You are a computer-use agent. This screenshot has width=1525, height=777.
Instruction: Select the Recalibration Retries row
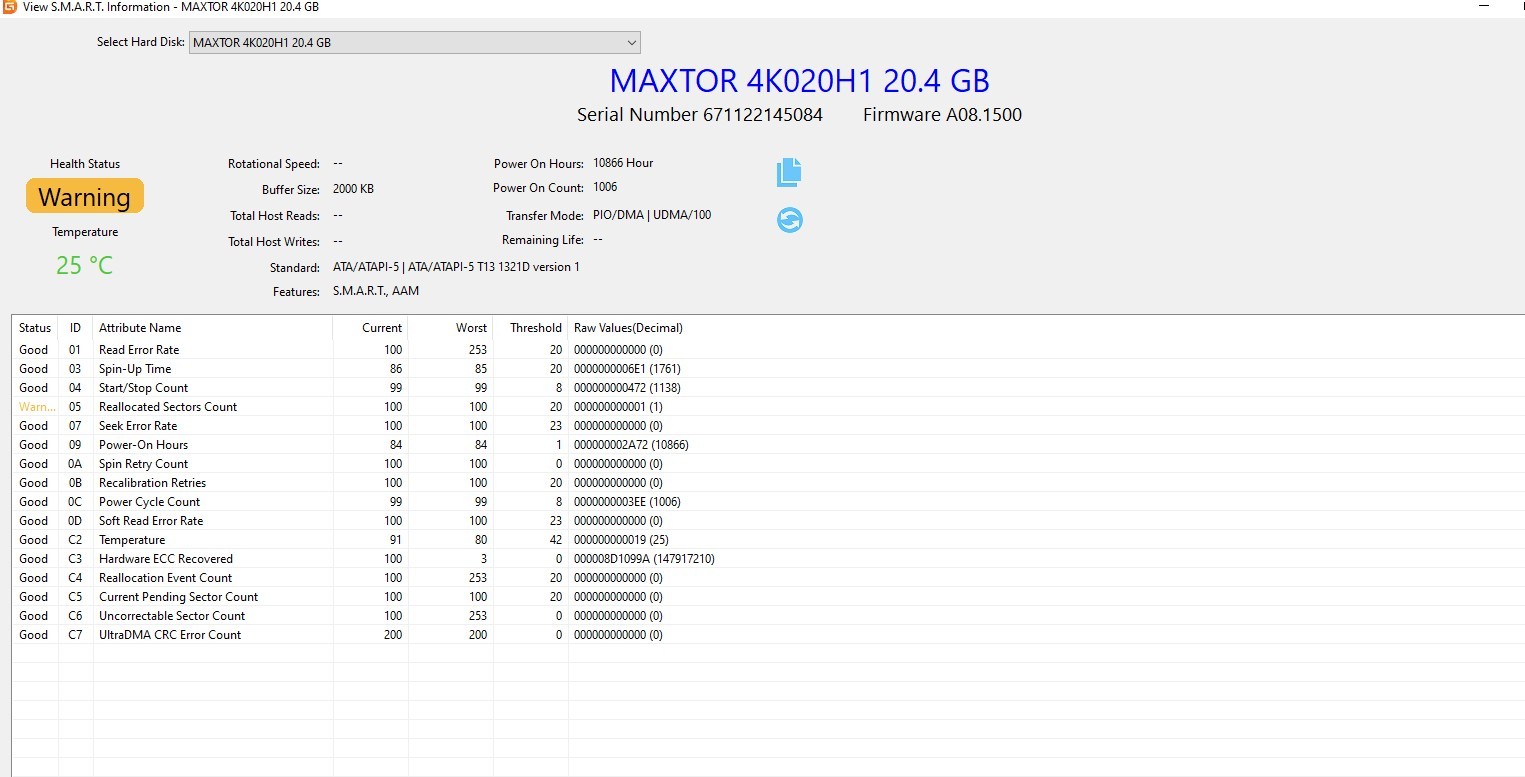[768, 483]
